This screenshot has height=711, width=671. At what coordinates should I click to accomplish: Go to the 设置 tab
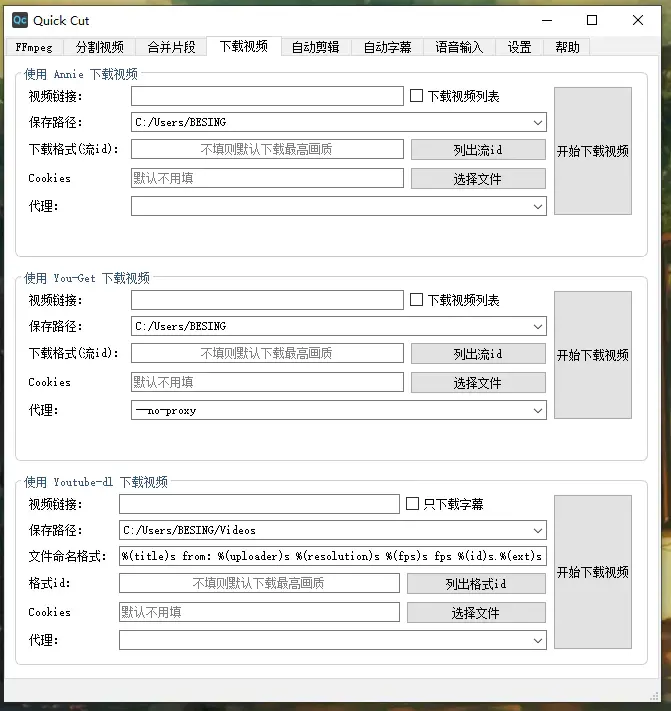(x=519, y=47)
